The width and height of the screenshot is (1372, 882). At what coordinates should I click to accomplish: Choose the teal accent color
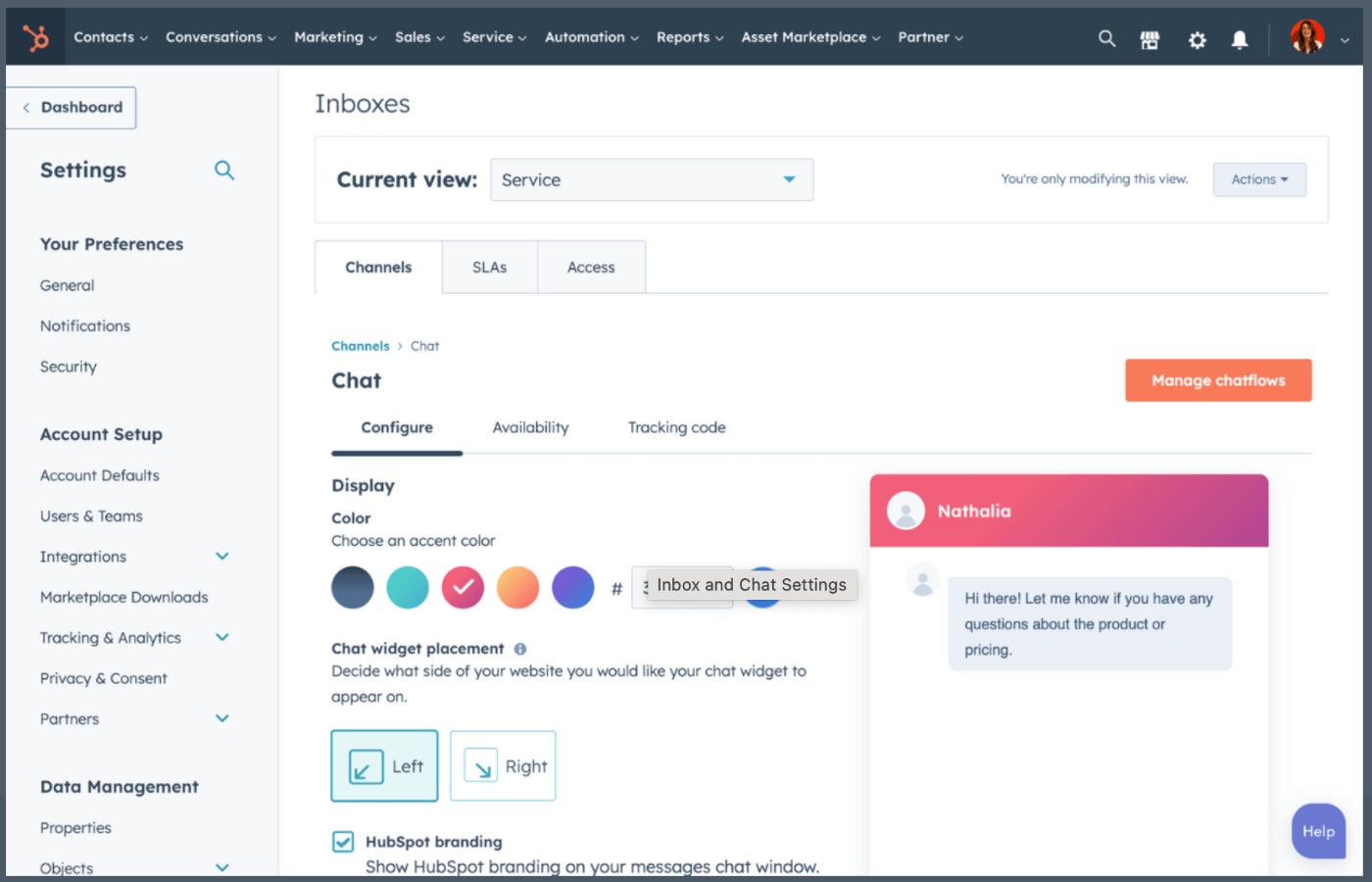(408, 588)
